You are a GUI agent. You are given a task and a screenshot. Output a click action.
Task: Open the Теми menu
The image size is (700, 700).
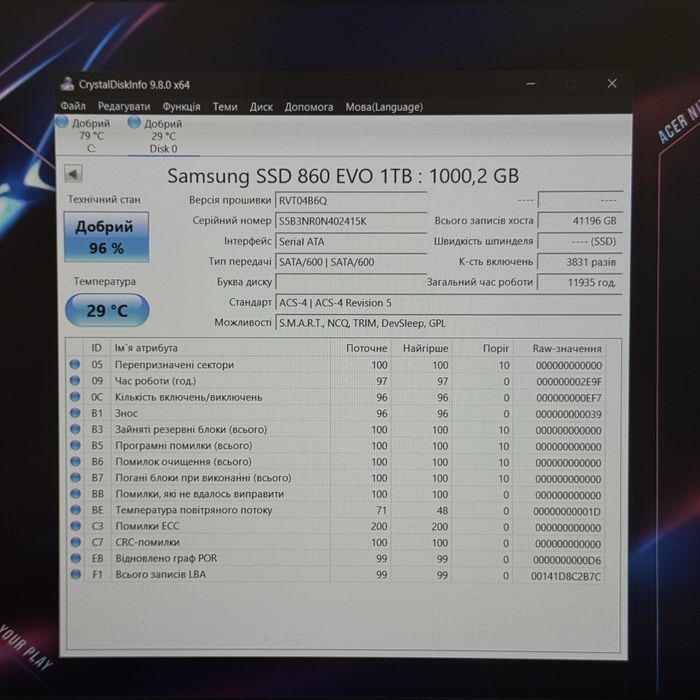click(x=225, y=107)
